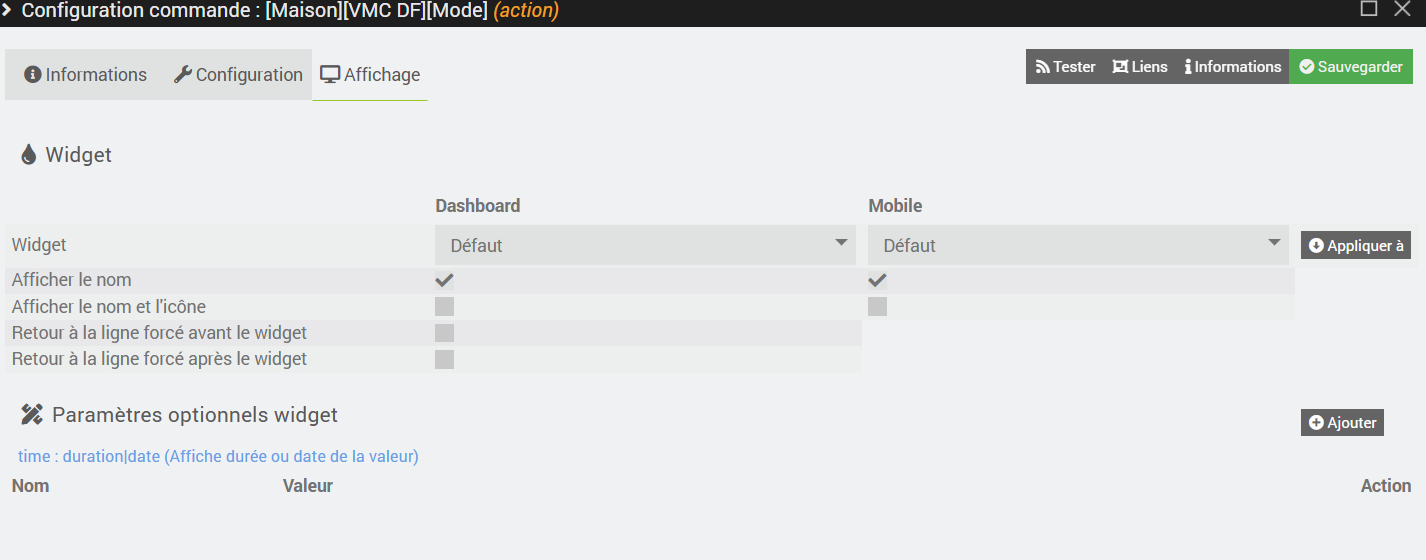Click the Tester button with signal icon
The height and width of the screenshot is (560, 1426).
(1066, 67)
